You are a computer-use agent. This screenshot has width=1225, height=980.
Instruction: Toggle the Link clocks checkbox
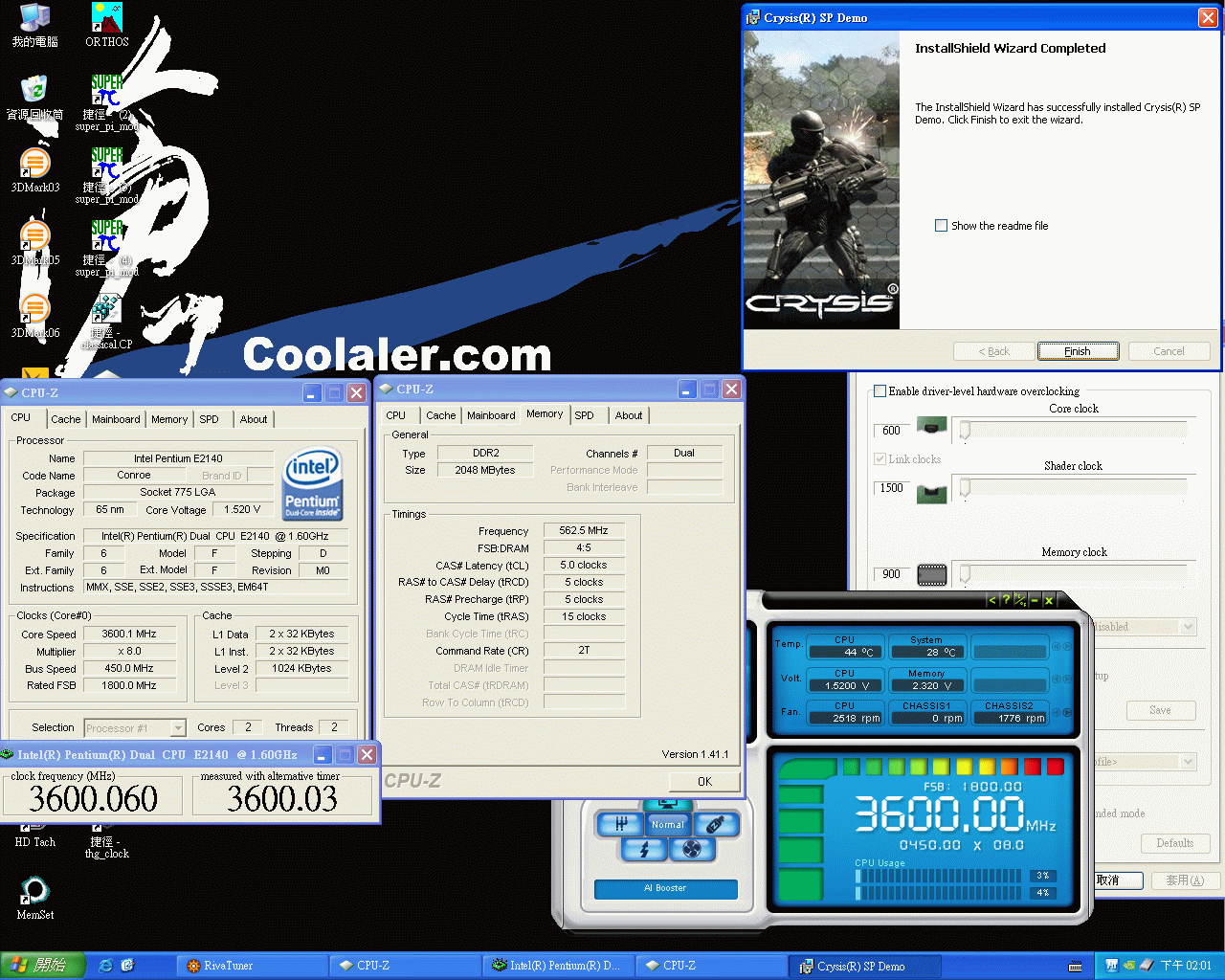(880, 459)
